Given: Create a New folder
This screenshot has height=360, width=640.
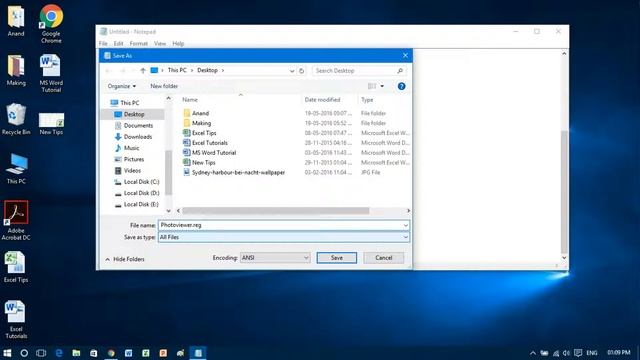Looking at the screenshot, I should (164, 86).
